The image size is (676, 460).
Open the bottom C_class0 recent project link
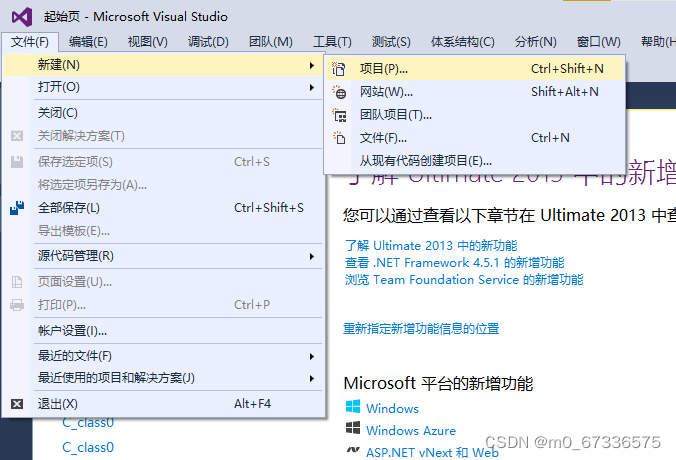88,447
